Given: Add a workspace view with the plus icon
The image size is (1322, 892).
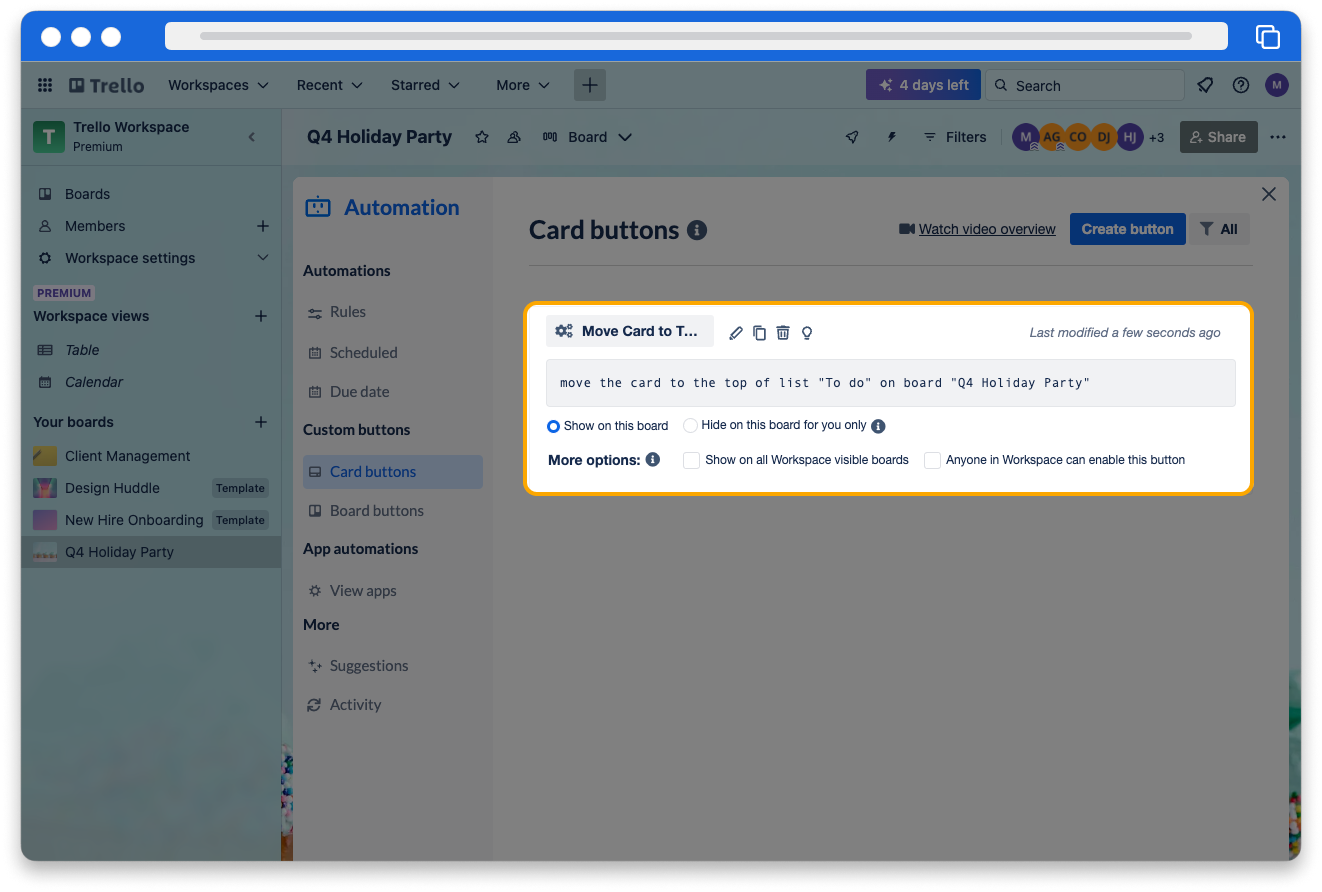Looking at the screenshot, I should coord(261,316).
